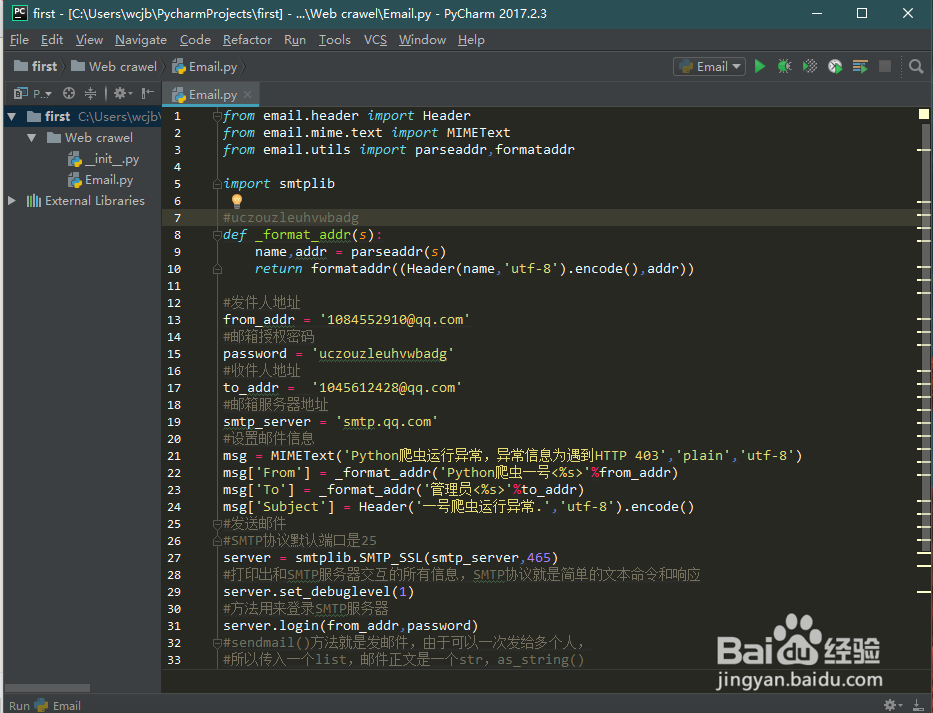The height and width of the screenshot is (713, 933).
Task: Click the Email Python icon in Run tab
Action: point(42,705)
